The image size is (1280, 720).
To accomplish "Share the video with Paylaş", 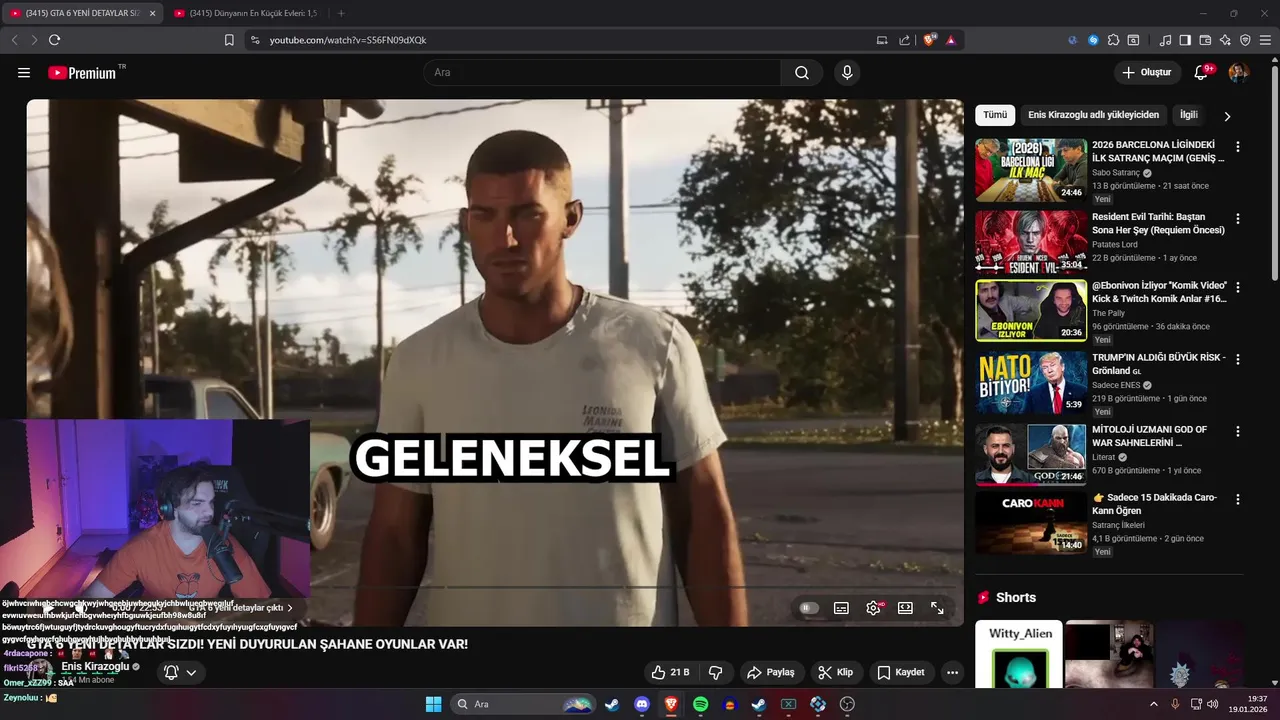I will click(771, 672).
